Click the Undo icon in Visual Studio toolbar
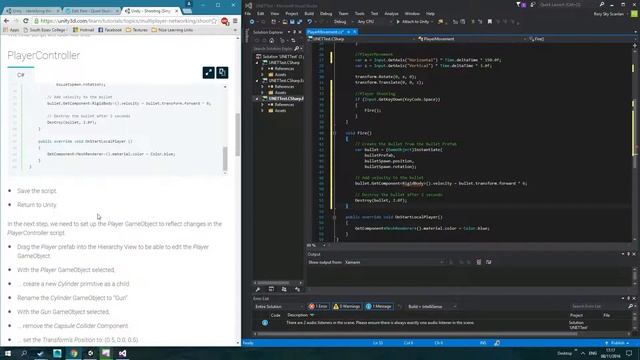This screenshot has height=360, width=640. [x=310, y=22]
